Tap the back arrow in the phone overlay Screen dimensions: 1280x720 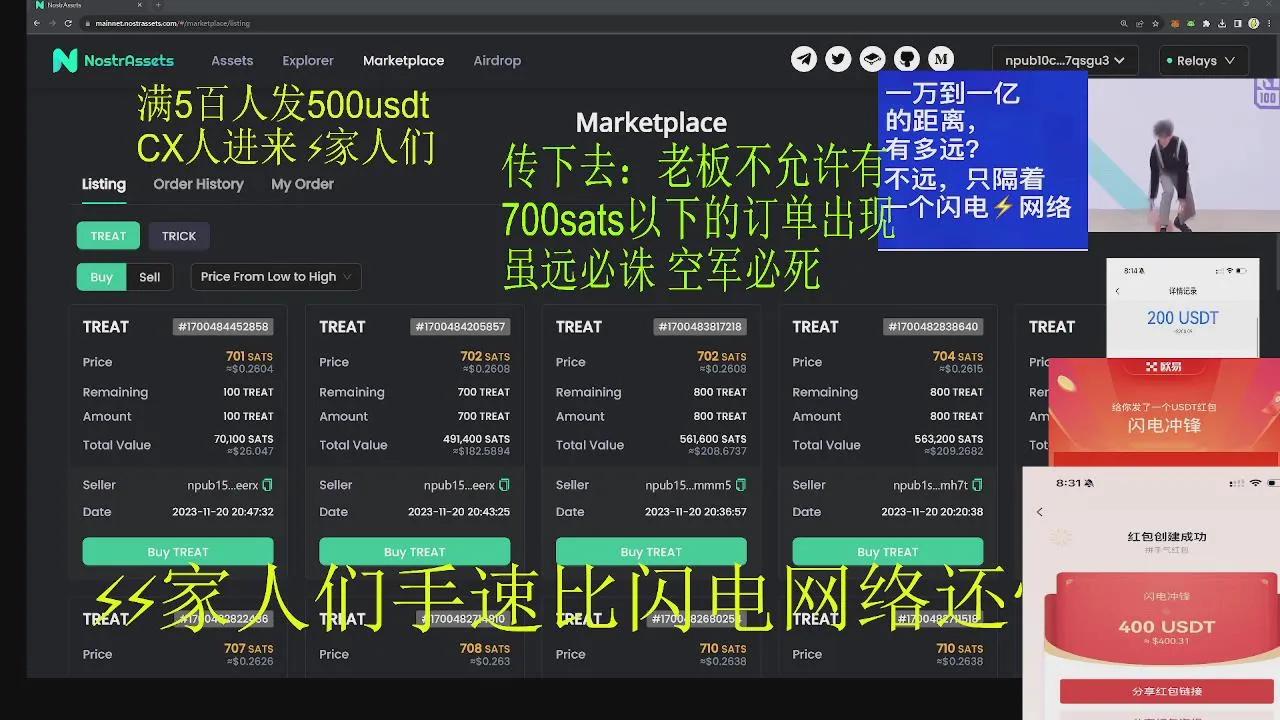(x=1040, y=512)
